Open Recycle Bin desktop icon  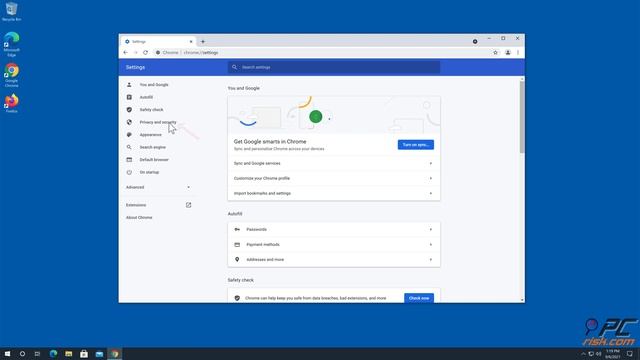coord(11,11)
